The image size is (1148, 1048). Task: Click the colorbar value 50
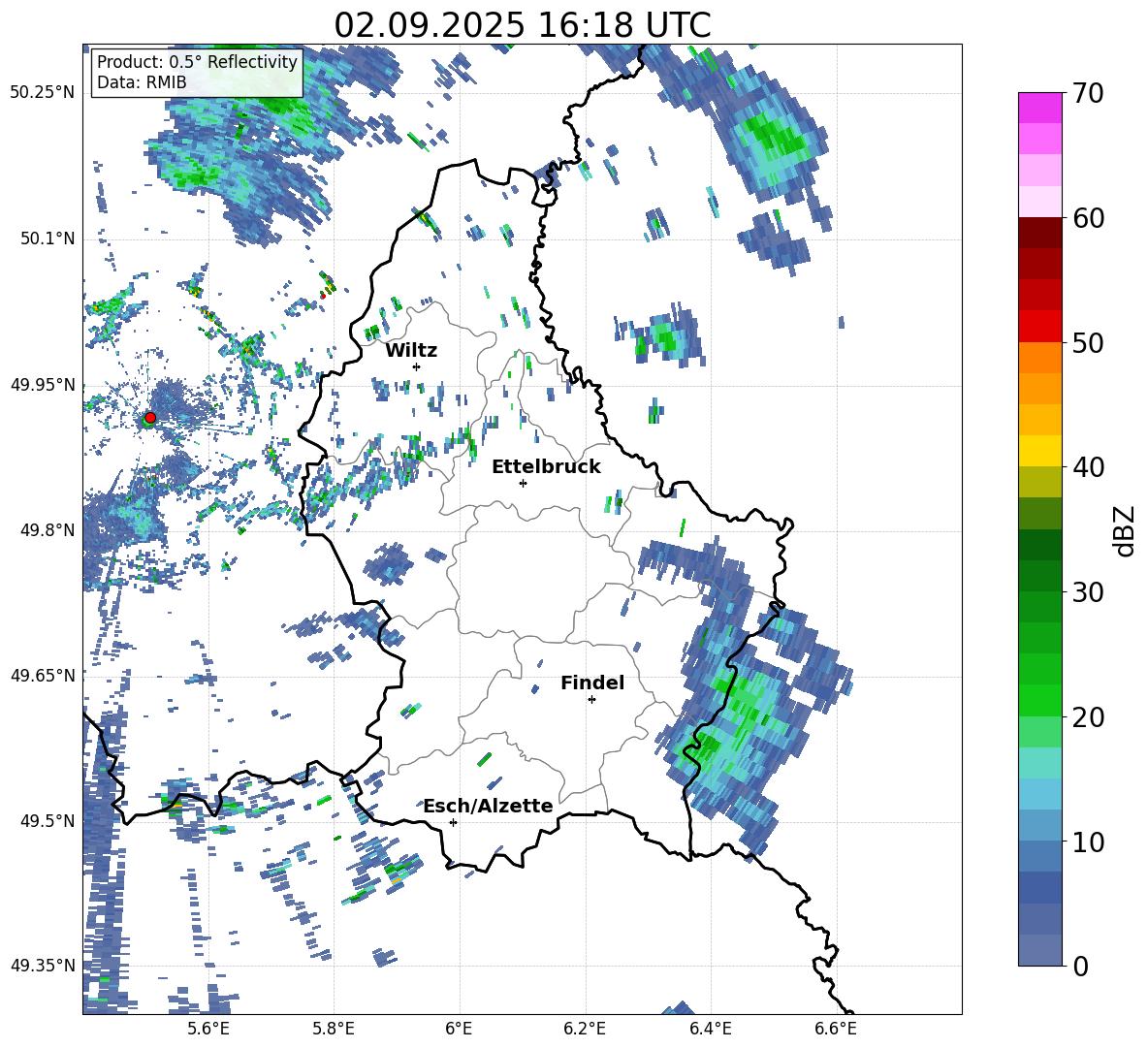click(1087, 343)
